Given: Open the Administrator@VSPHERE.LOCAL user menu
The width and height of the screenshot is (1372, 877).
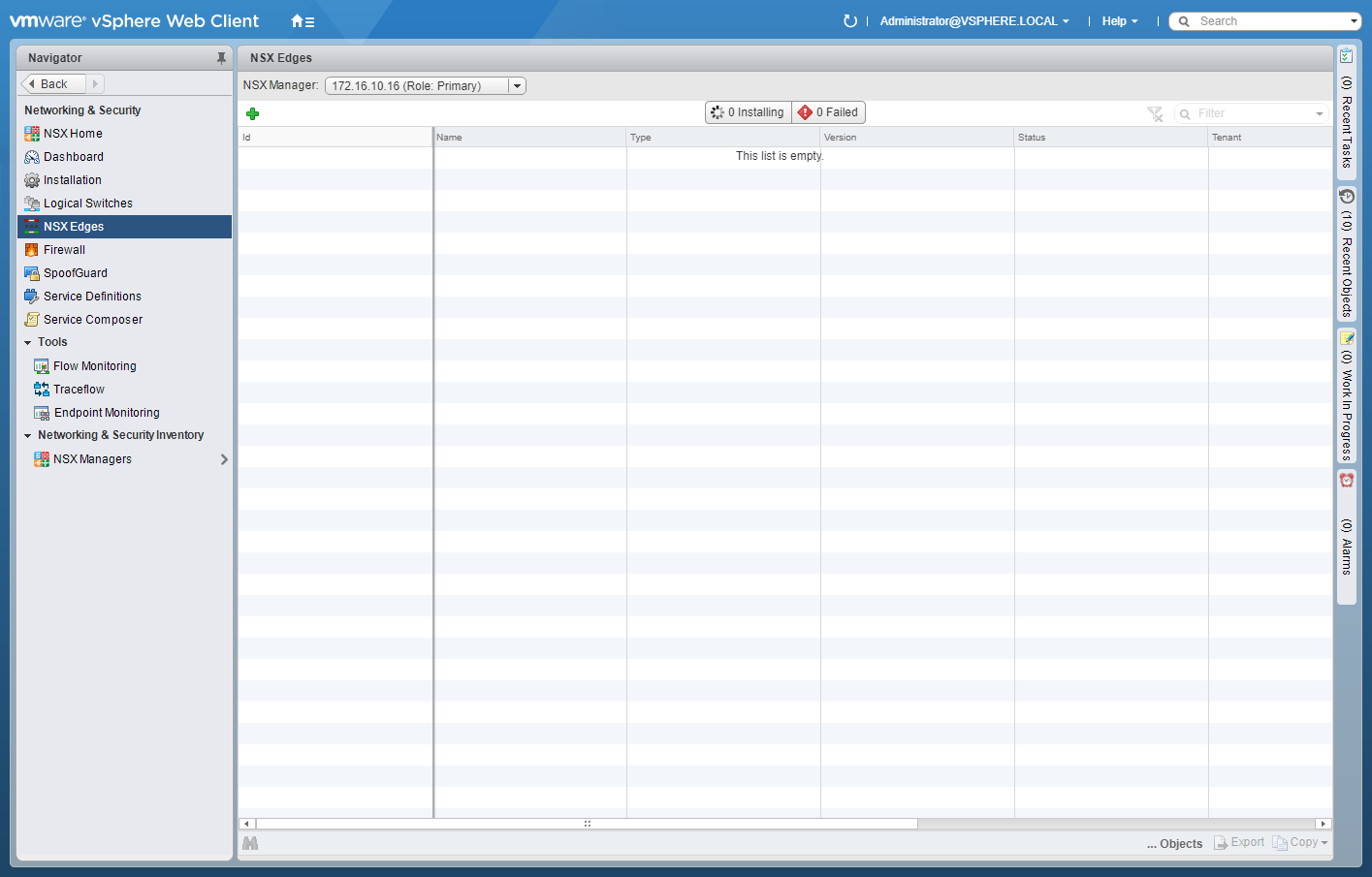Looking at the screenshot, I should 973,21.
